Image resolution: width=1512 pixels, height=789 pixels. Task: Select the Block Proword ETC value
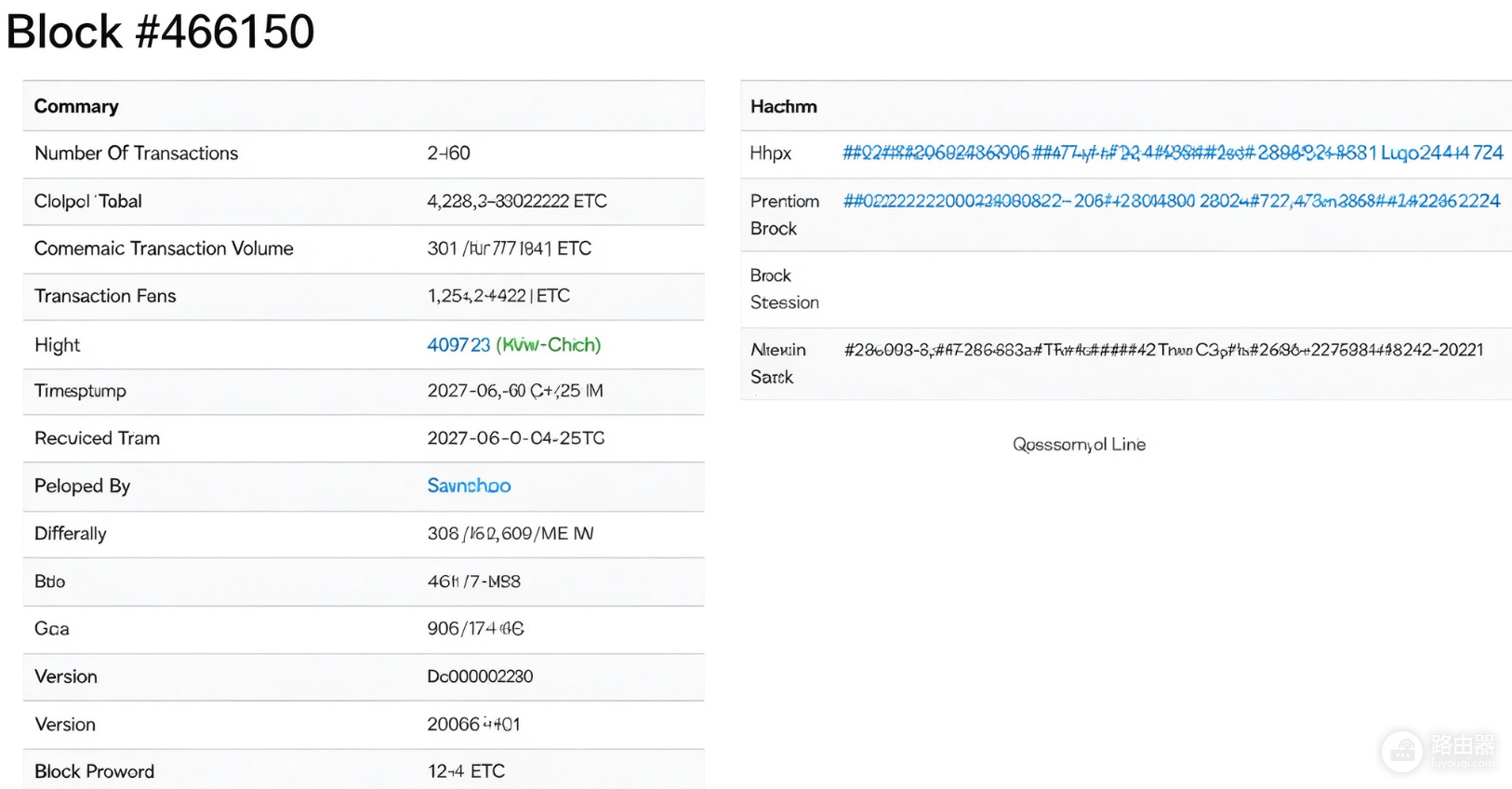click(466, 771)
